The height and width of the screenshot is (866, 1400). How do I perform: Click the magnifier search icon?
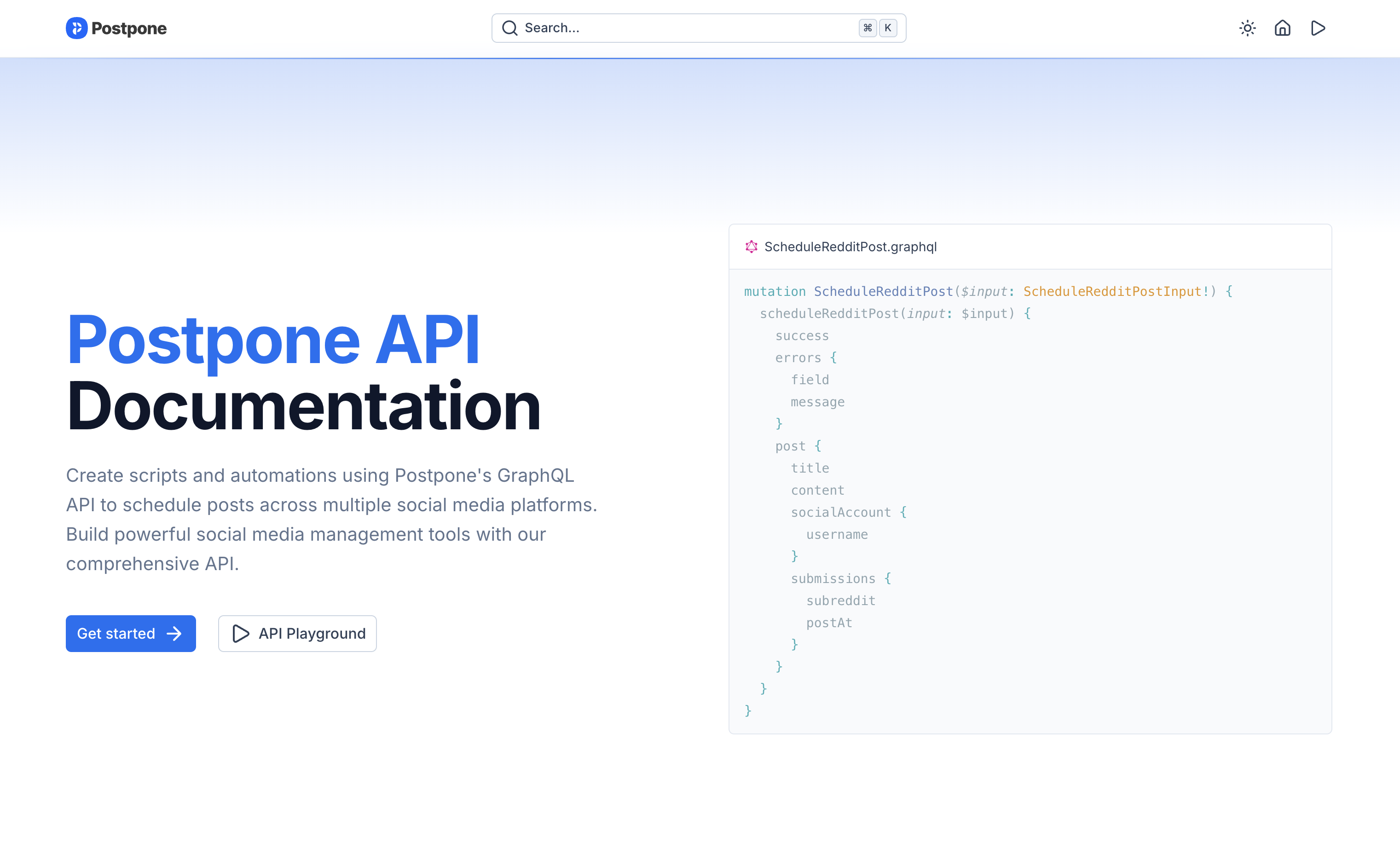tap(509, 28)
